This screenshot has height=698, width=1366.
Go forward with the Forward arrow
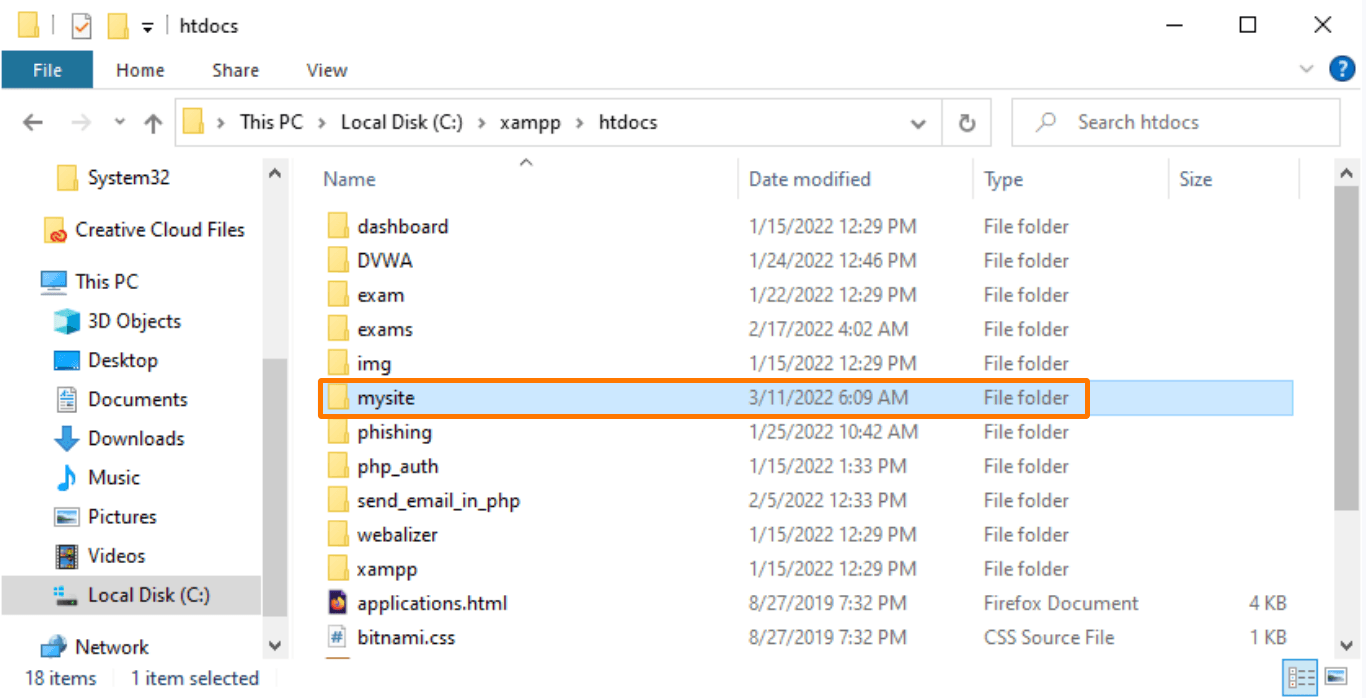[x=81, y=122]
